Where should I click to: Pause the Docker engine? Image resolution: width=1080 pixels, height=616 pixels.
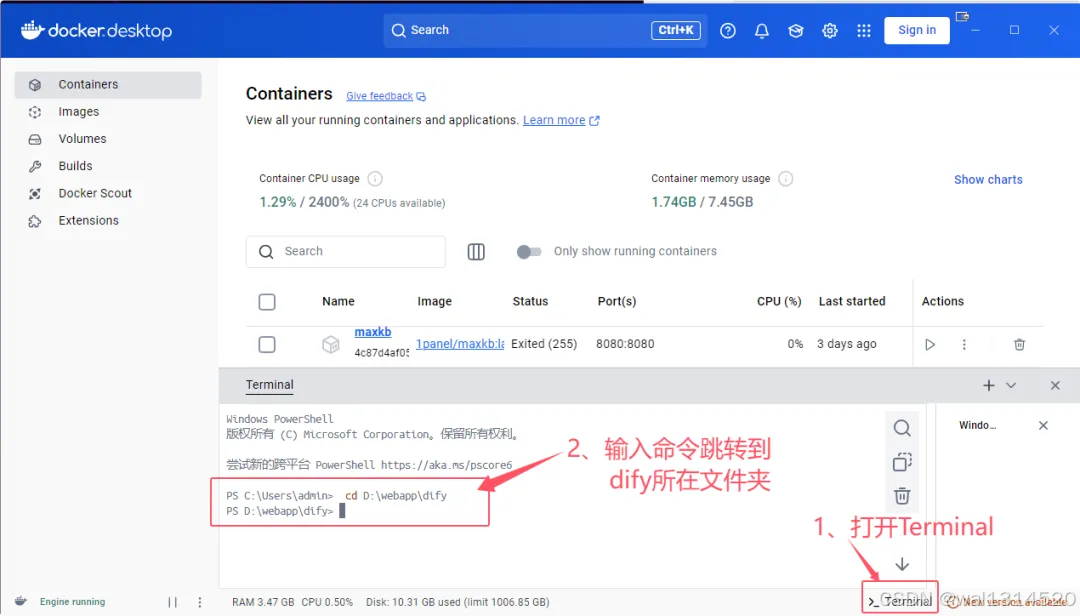[x=172, y=602]
